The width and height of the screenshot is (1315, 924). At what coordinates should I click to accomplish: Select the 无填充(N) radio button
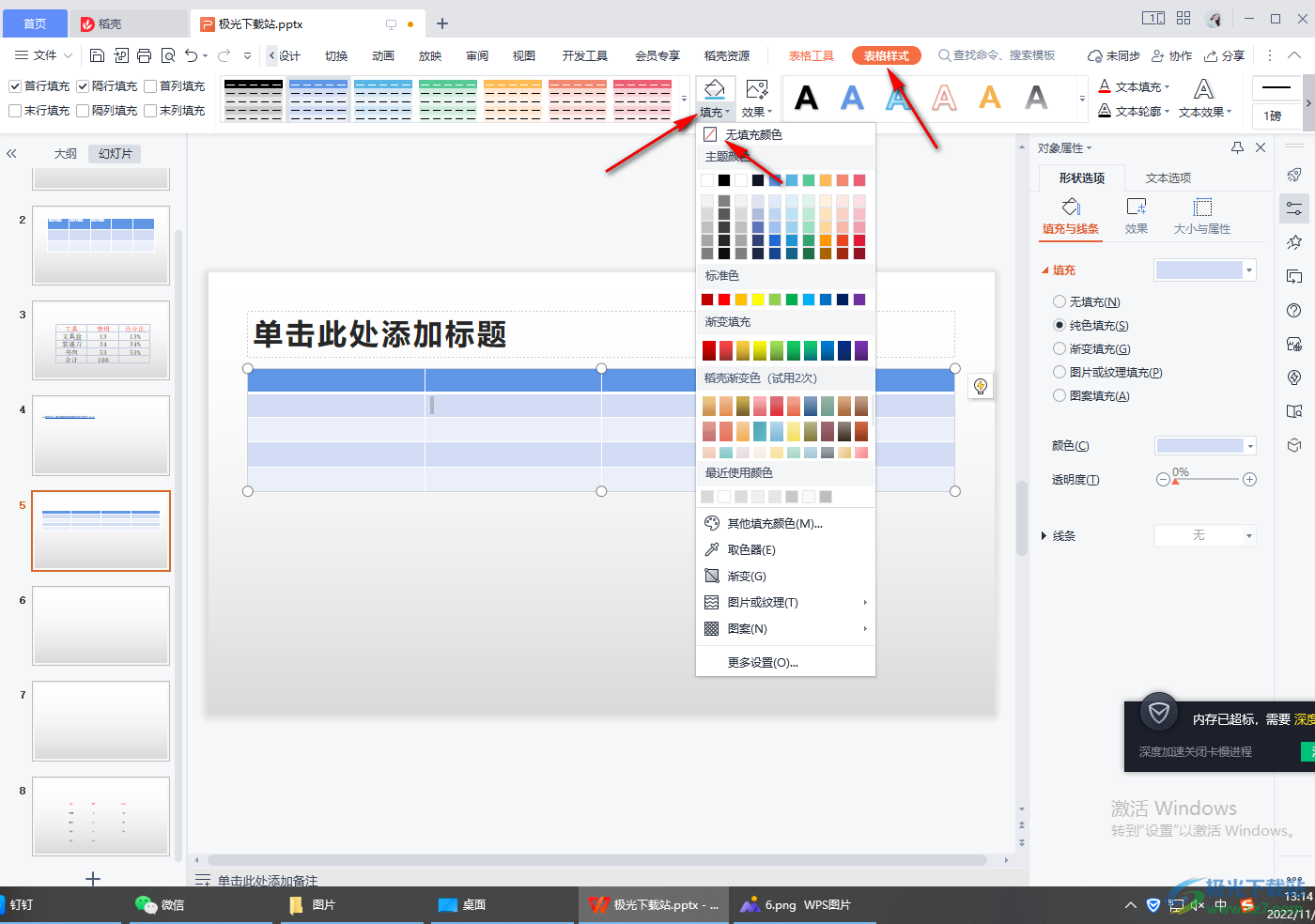point(1060,301)
